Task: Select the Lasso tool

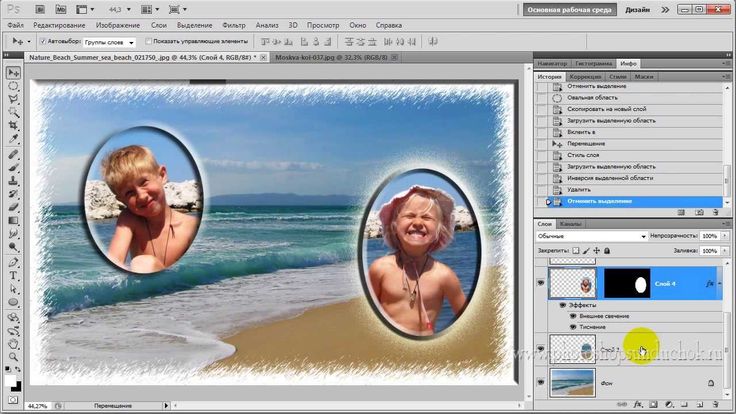Action: pos(14,100)
